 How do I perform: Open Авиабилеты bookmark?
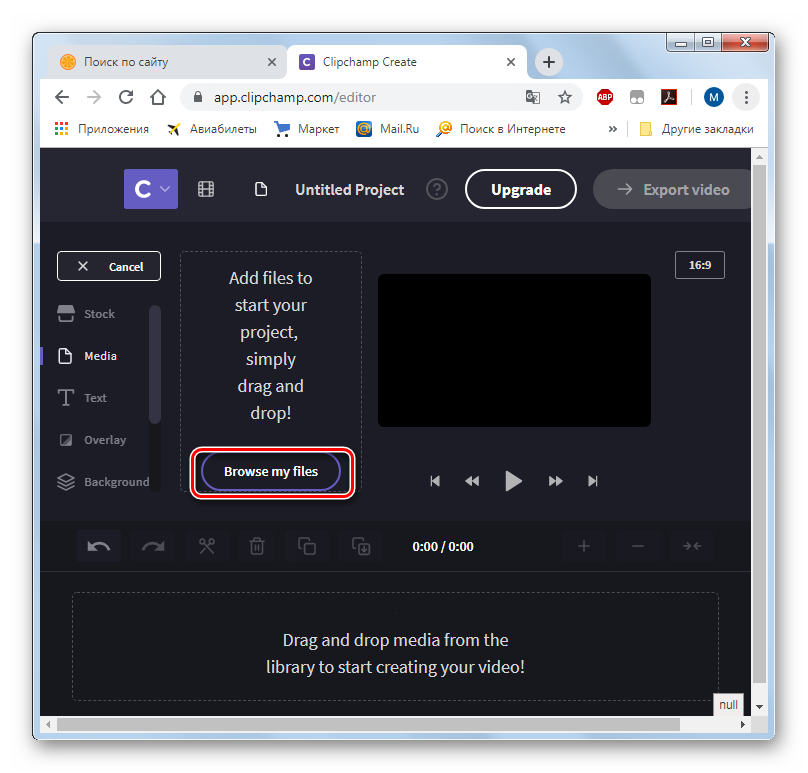click(212, 129)
